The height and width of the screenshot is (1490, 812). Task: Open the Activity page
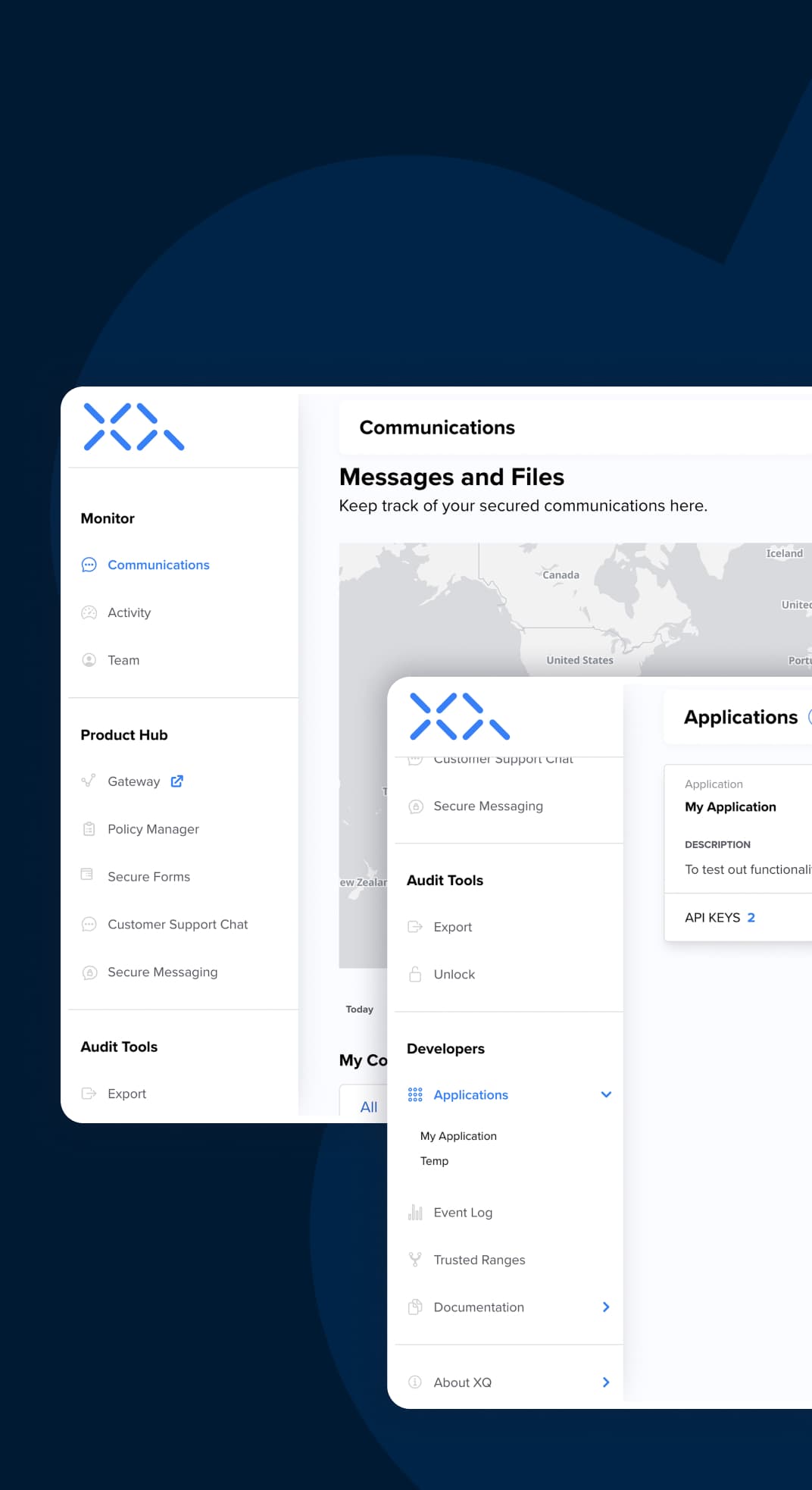(129, 612)
